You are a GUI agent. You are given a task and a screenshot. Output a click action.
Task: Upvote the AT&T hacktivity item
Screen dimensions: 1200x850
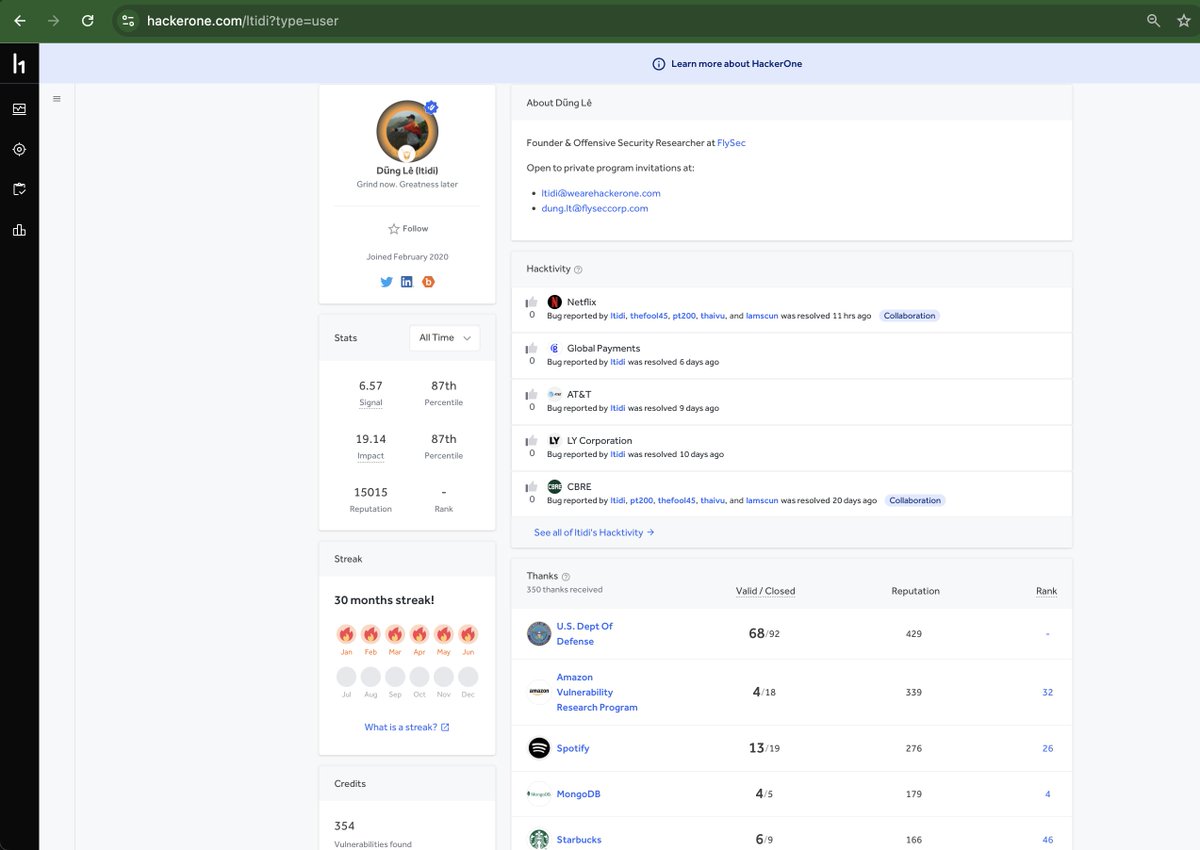pos(532,394)
